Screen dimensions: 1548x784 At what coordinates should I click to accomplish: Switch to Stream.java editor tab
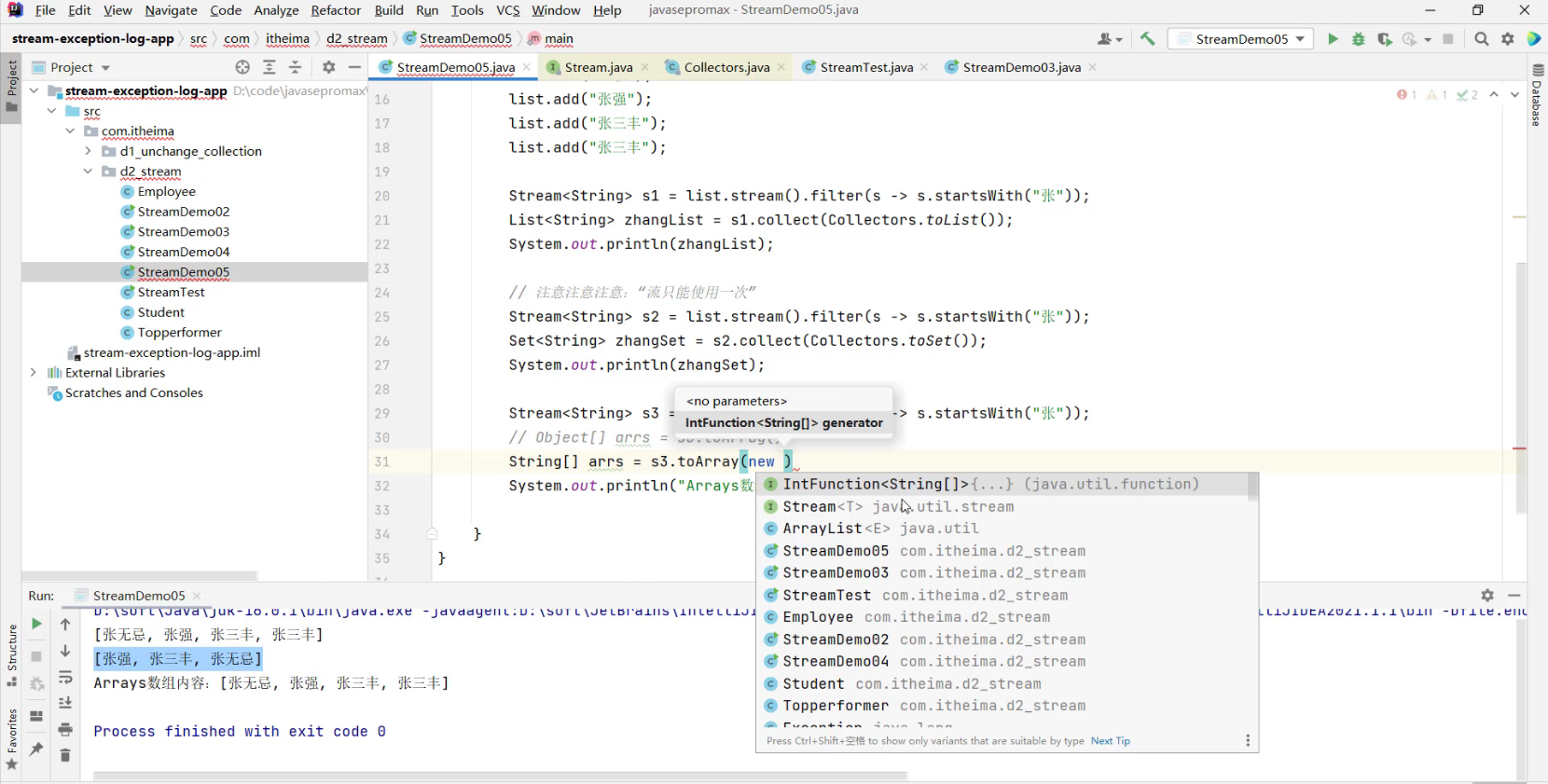(598, 67)
